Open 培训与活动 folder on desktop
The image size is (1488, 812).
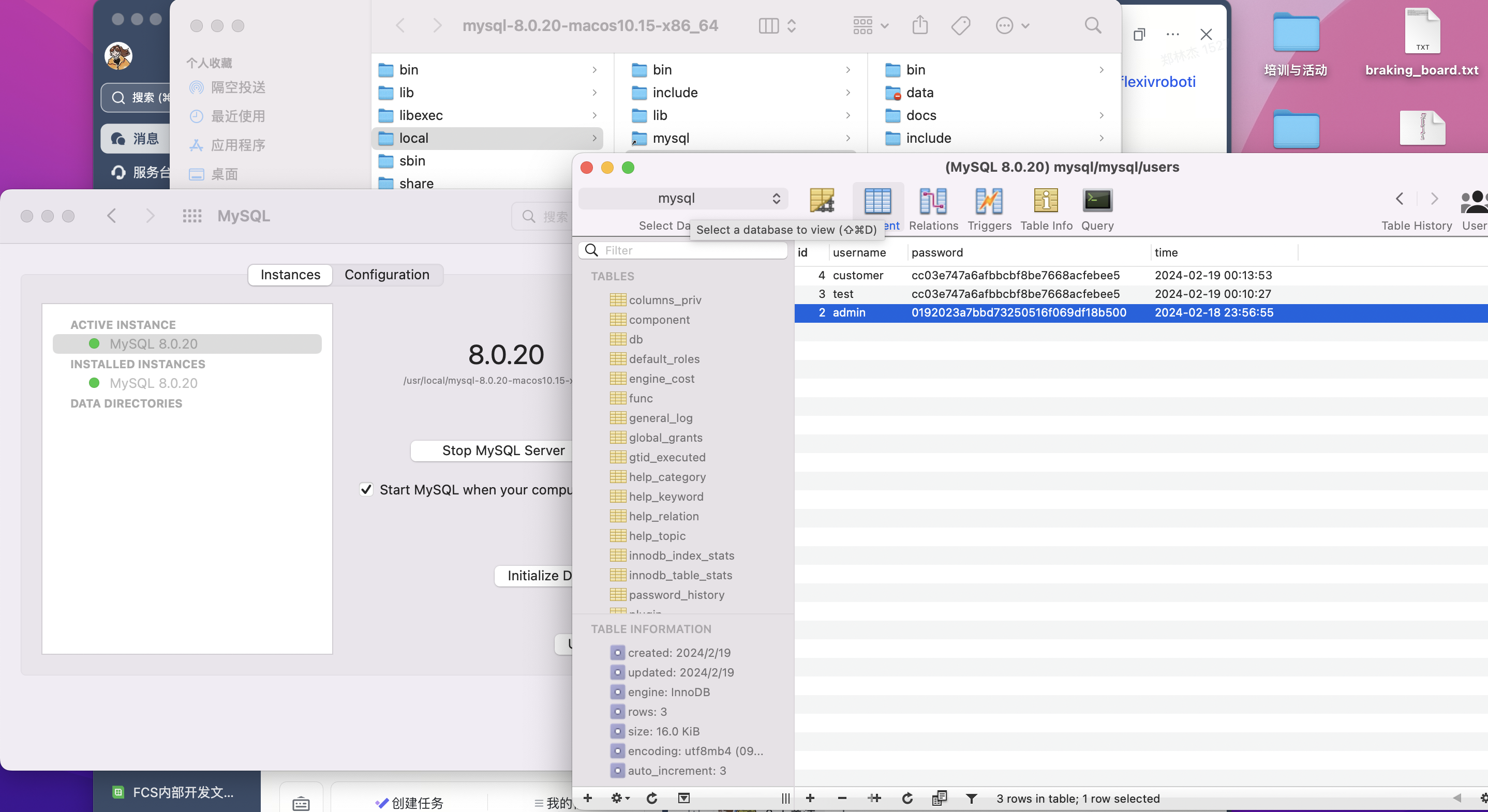[1296, 44]
